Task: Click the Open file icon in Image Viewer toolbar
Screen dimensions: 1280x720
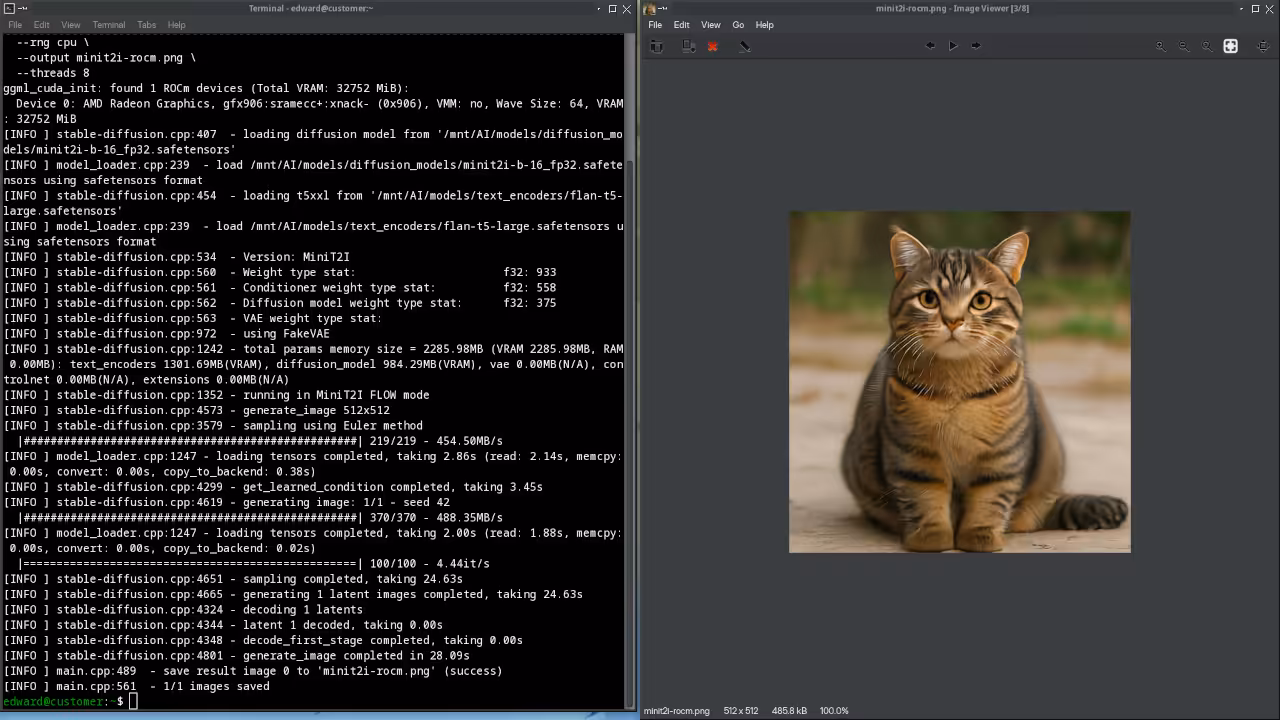Action: point(656,46)
